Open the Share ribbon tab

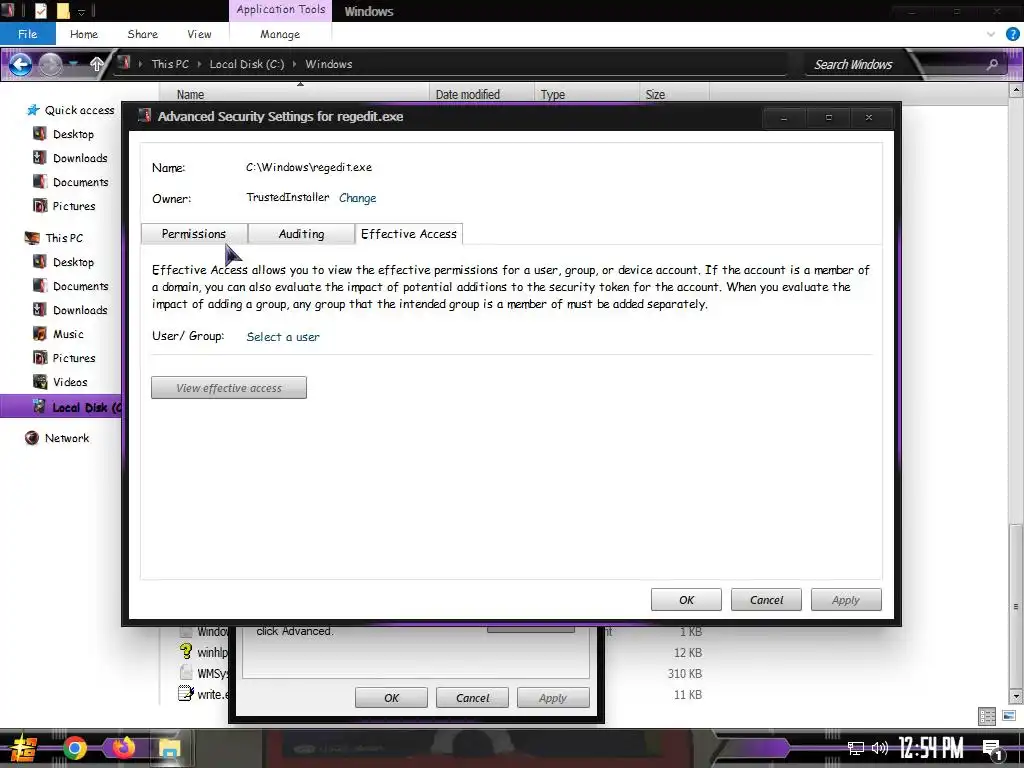pyautogui.click(x=142, y=34)
